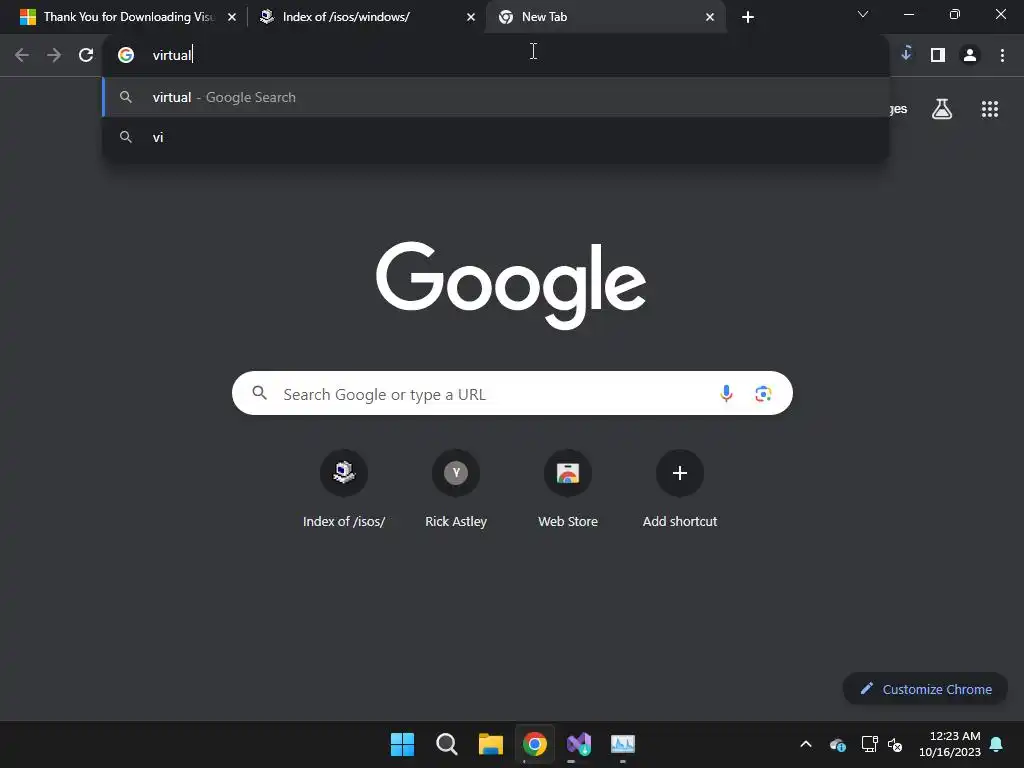Open Chrome from the taskbar
1024x768 pixels.
point(535,744)
